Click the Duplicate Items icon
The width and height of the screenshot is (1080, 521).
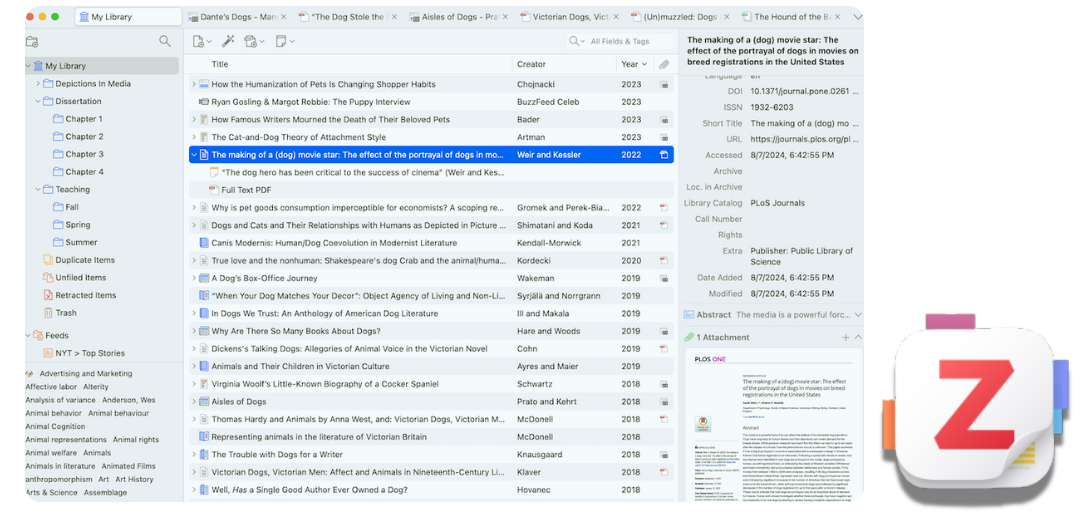pyautogui.click(x=48, y=260)
